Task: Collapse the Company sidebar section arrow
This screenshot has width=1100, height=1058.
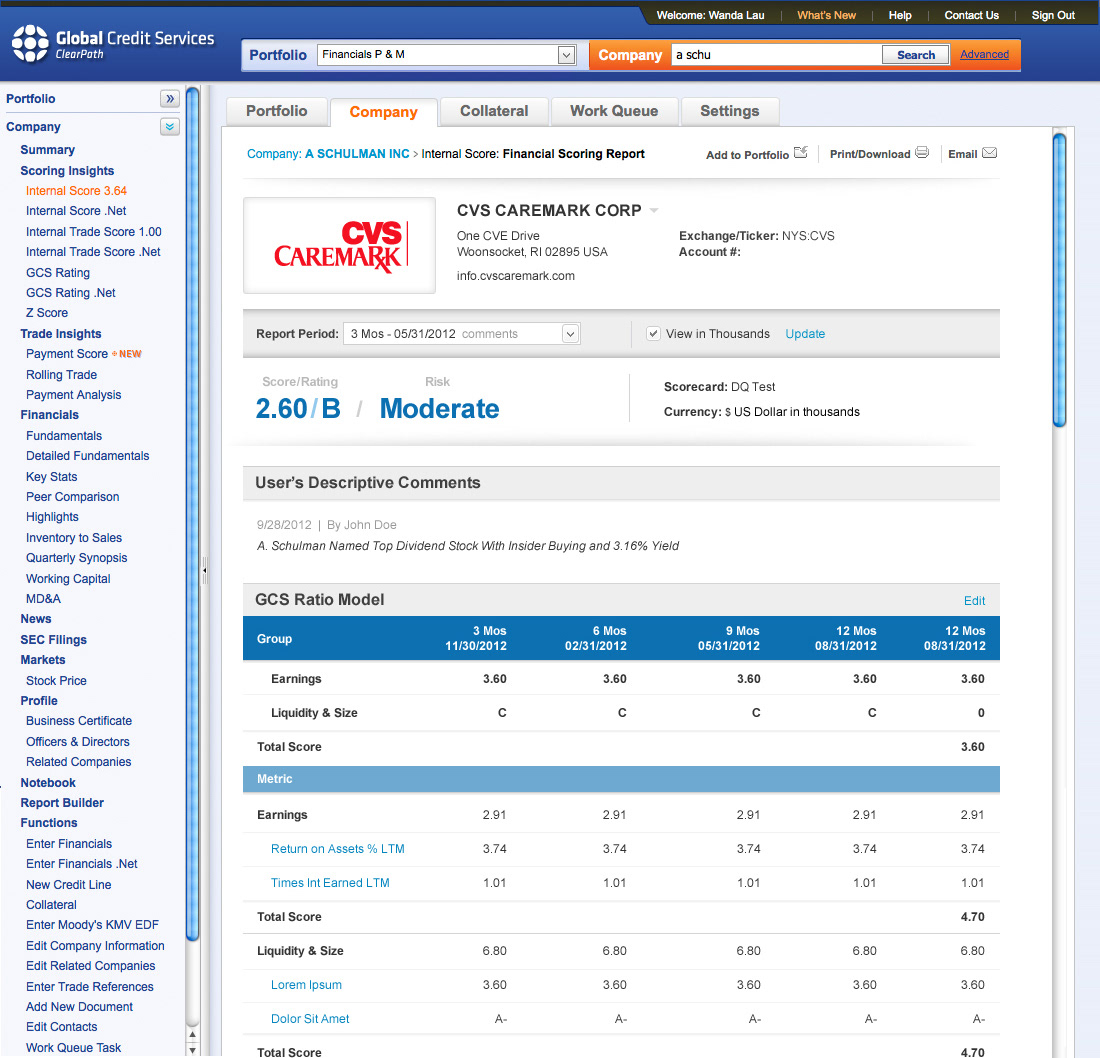Action: (169, 127)
